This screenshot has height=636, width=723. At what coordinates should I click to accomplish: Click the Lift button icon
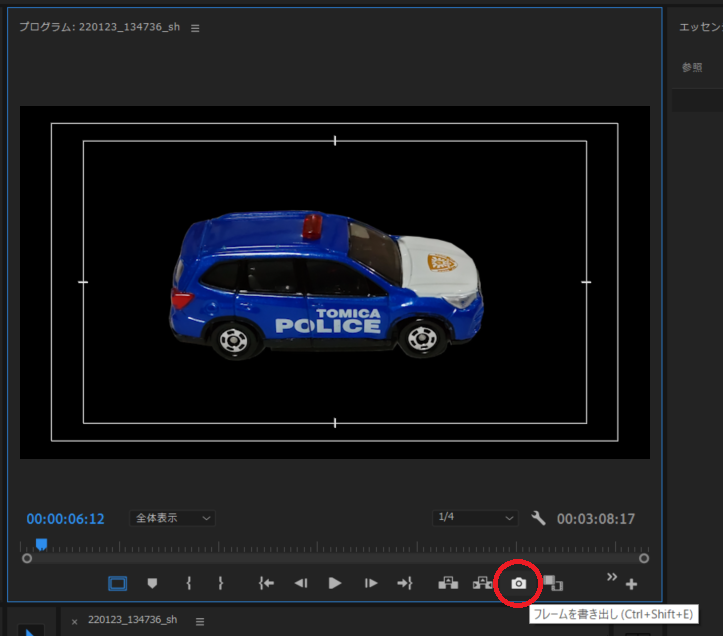coord(448,583)
